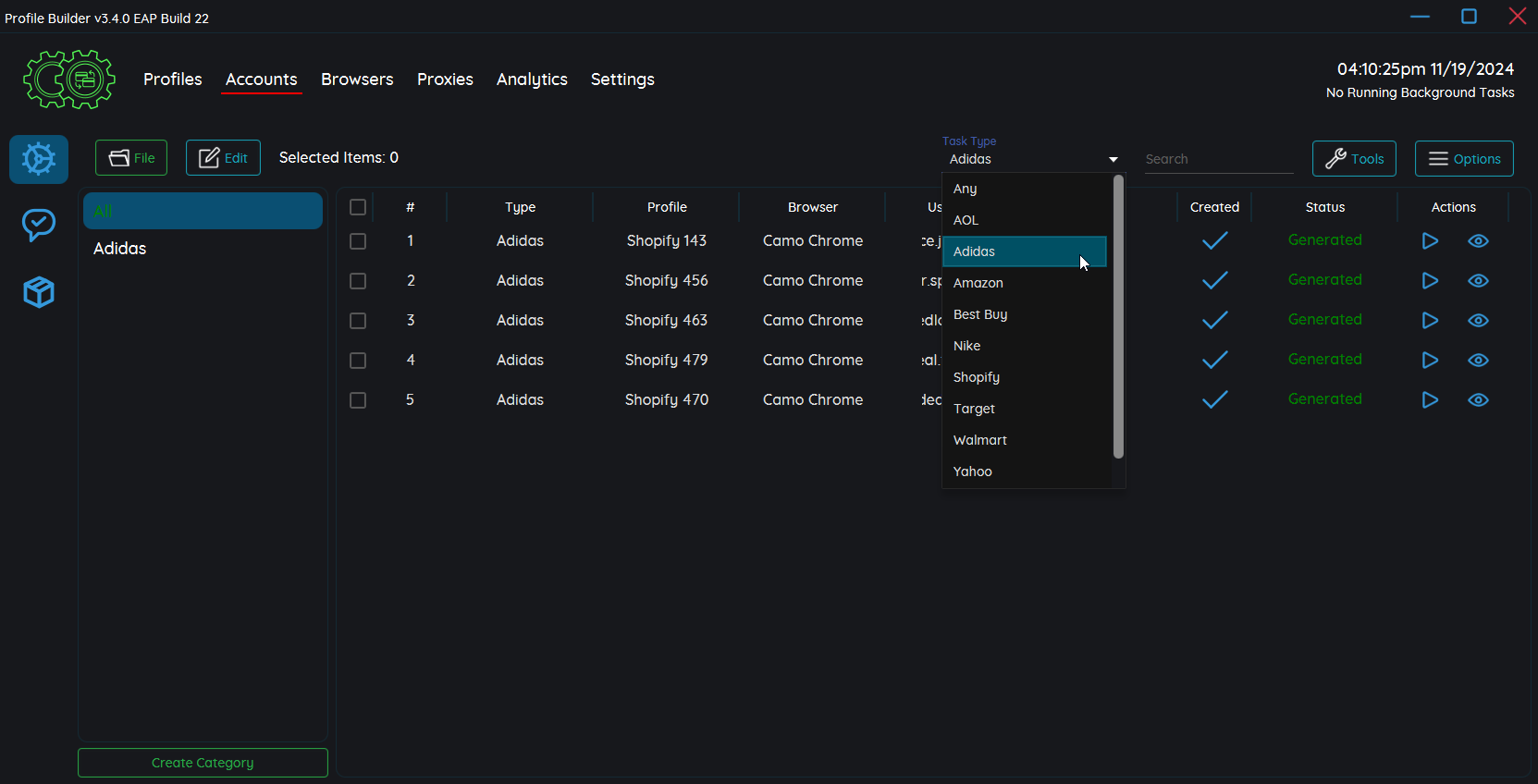
Task: Choose Nike from Task Type list
Action: (x=967, y=346)
